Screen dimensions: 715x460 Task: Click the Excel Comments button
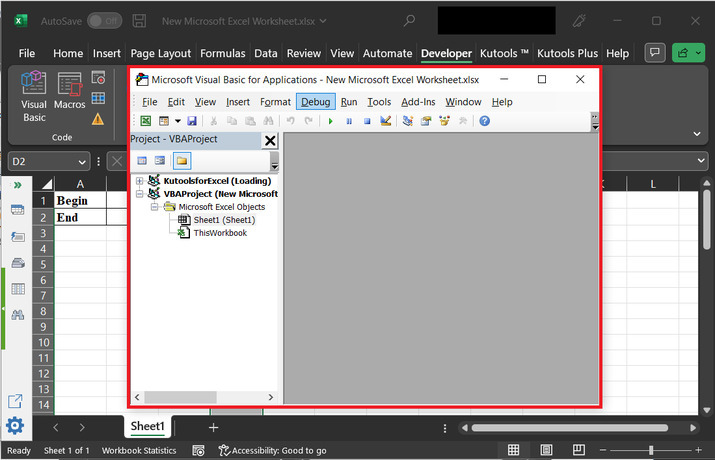(x=655, y=53)
